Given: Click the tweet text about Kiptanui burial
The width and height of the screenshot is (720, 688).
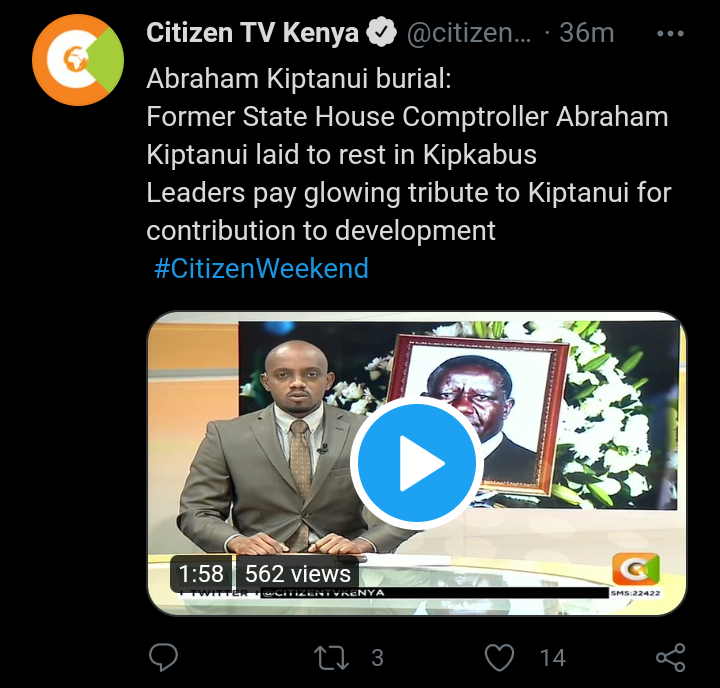Looking at the screenshot, I should point(409,154).
